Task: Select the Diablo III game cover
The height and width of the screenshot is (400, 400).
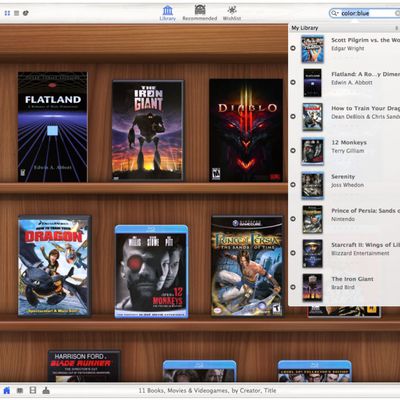Action: click(246, 130)
